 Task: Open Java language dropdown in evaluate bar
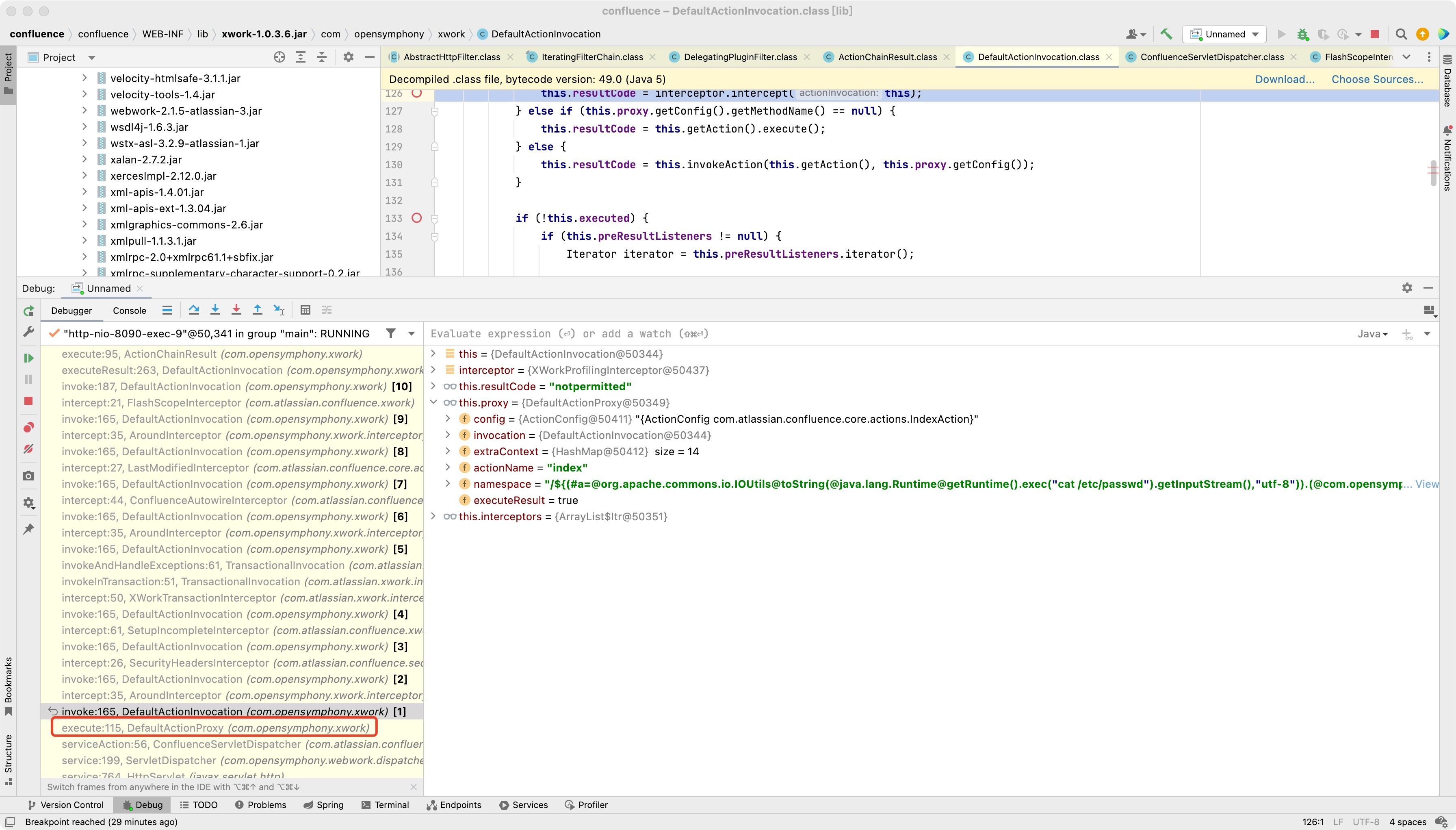click(x=1372, y=334)
